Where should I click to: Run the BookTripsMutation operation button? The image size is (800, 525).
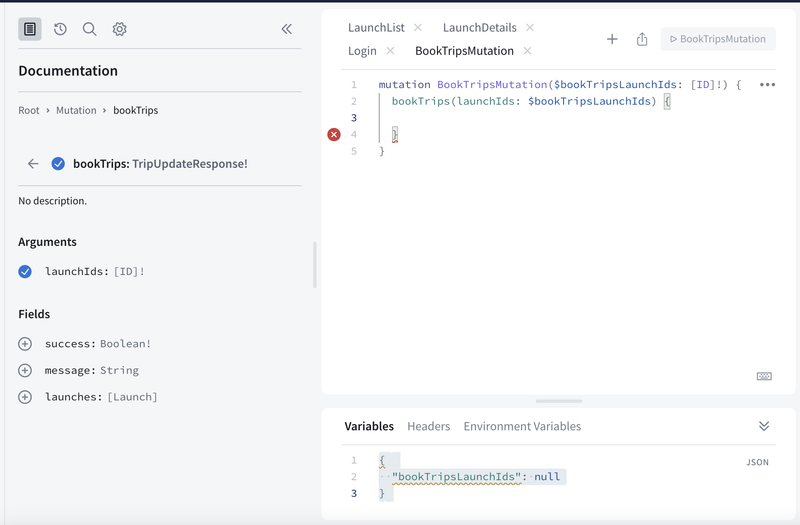pos(717,39)
